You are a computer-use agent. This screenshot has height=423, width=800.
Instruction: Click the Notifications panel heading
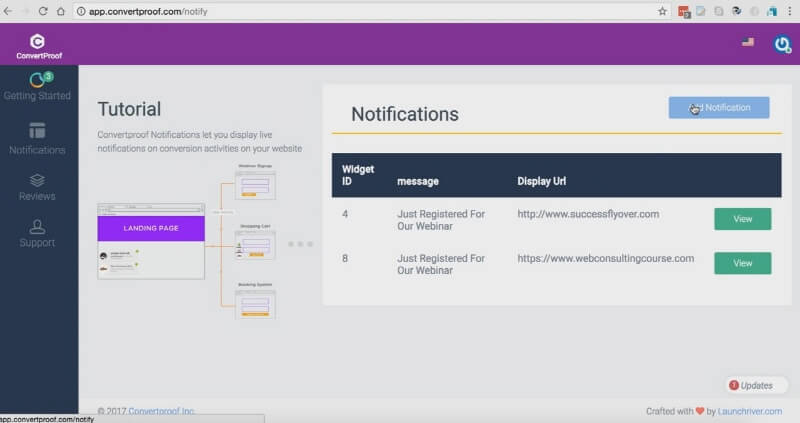(x=405, y=114)
